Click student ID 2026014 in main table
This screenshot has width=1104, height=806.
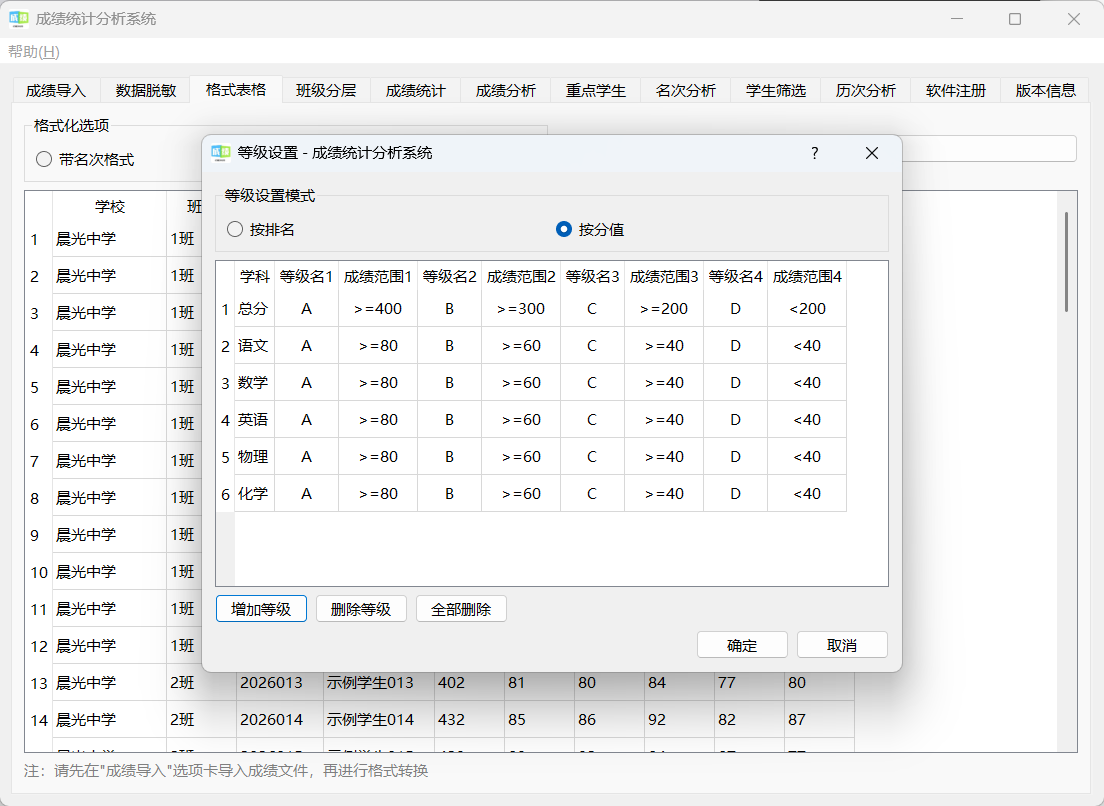pos(280,719)
